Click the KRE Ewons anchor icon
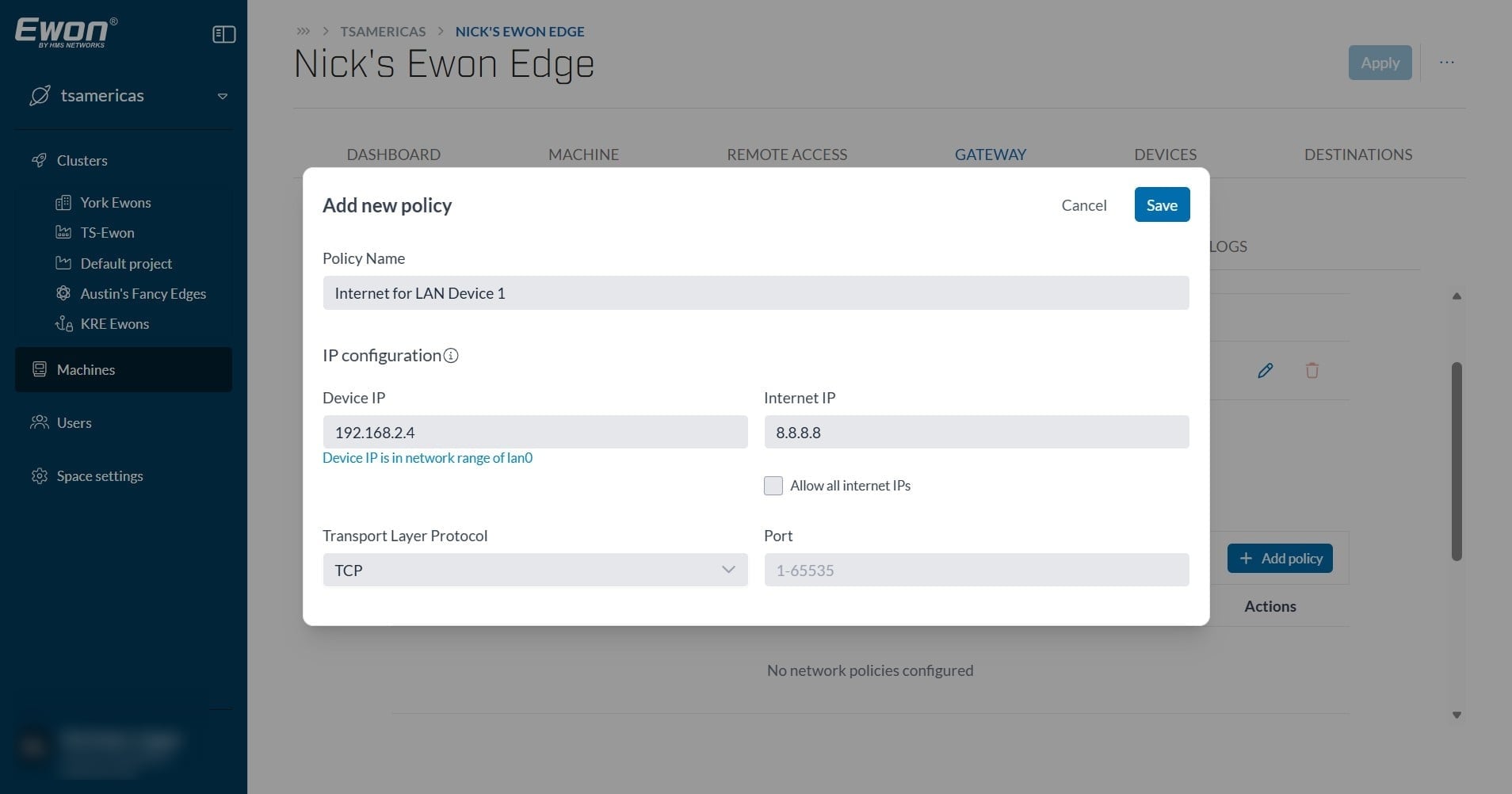 (63, 324)
